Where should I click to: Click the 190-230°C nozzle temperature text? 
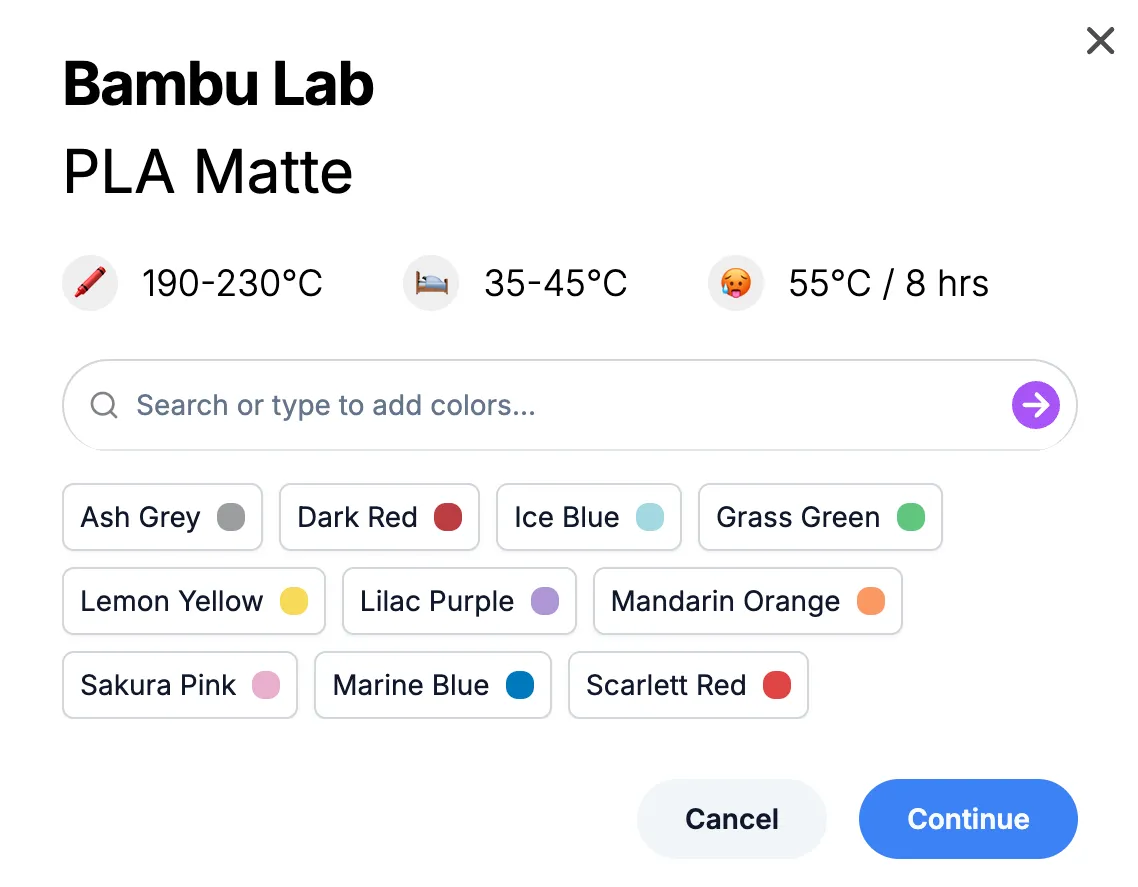click(232, 283)
